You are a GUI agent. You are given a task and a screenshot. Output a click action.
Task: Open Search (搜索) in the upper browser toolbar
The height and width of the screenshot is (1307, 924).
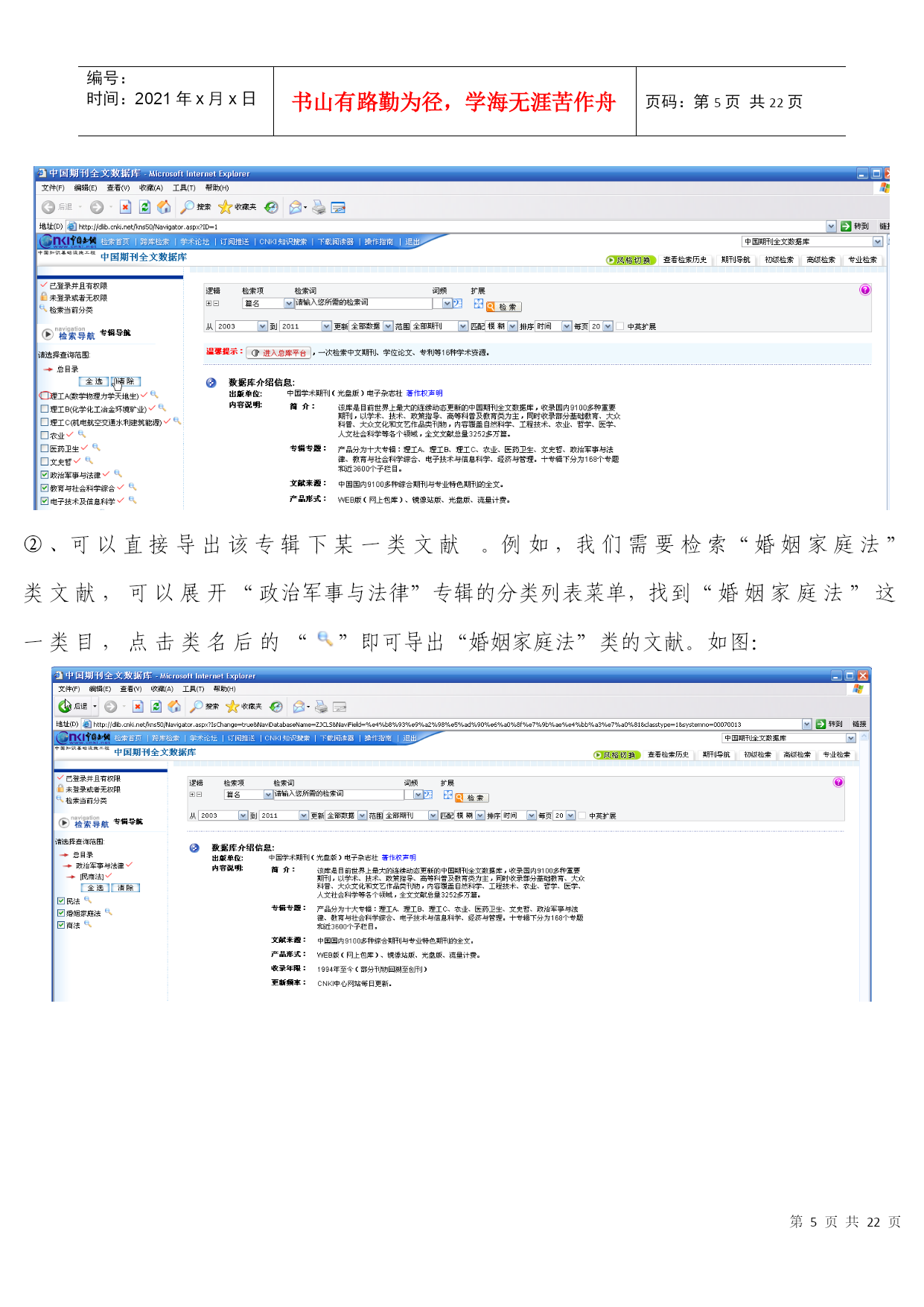(196, 207)
